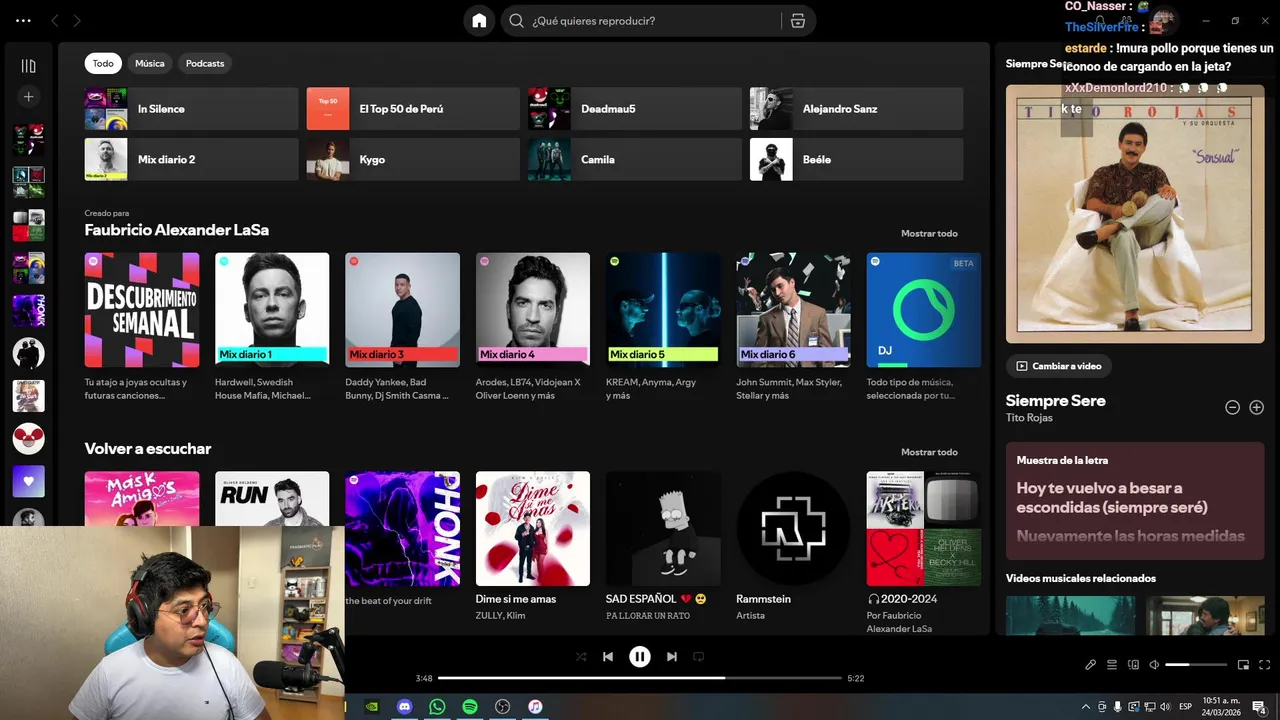Open the Mix diario 2 tile
The width and height of the screenshot is (1280, 720).
pyautogui.click(x=191, y=159)
